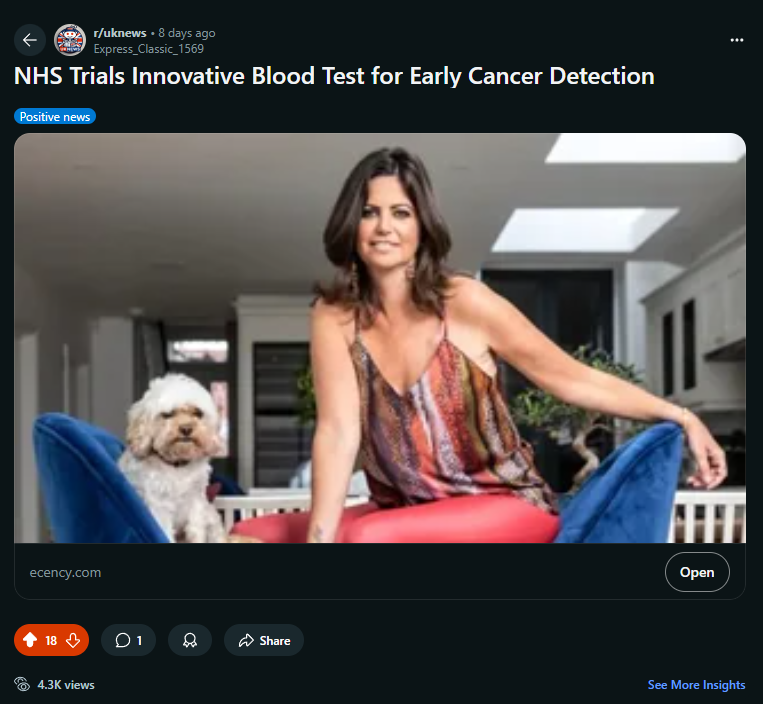Open the comments bubble icon
Viewport: 763px width, 704px height.
point(123,640)
